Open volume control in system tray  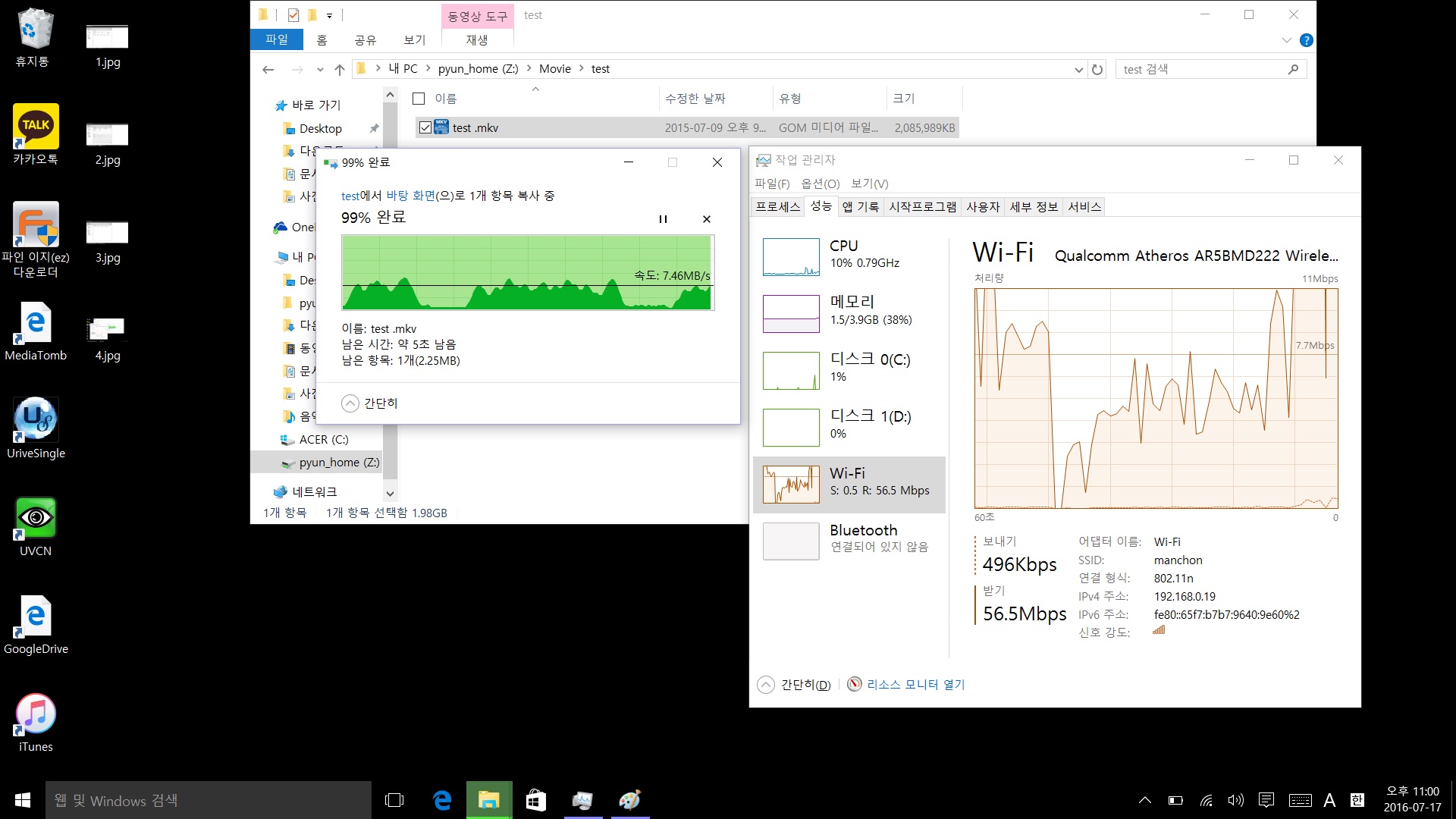(x=1236, y=800)
